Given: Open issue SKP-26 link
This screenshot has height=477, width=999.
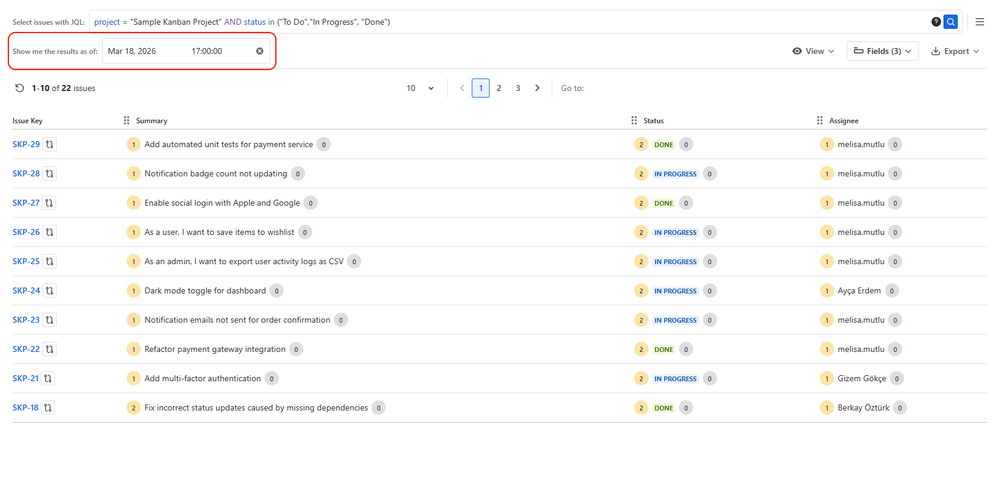Looking at the screenshot, I should [x=26, y=232].
